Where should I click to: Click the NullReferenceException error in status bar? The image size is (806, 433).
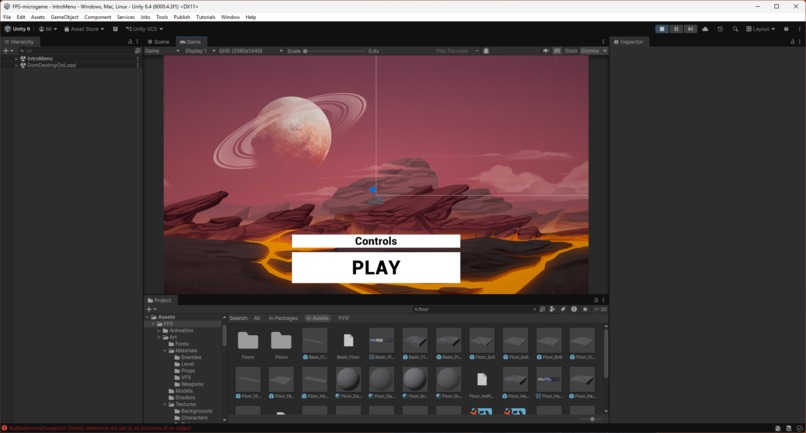pos(98,428)
